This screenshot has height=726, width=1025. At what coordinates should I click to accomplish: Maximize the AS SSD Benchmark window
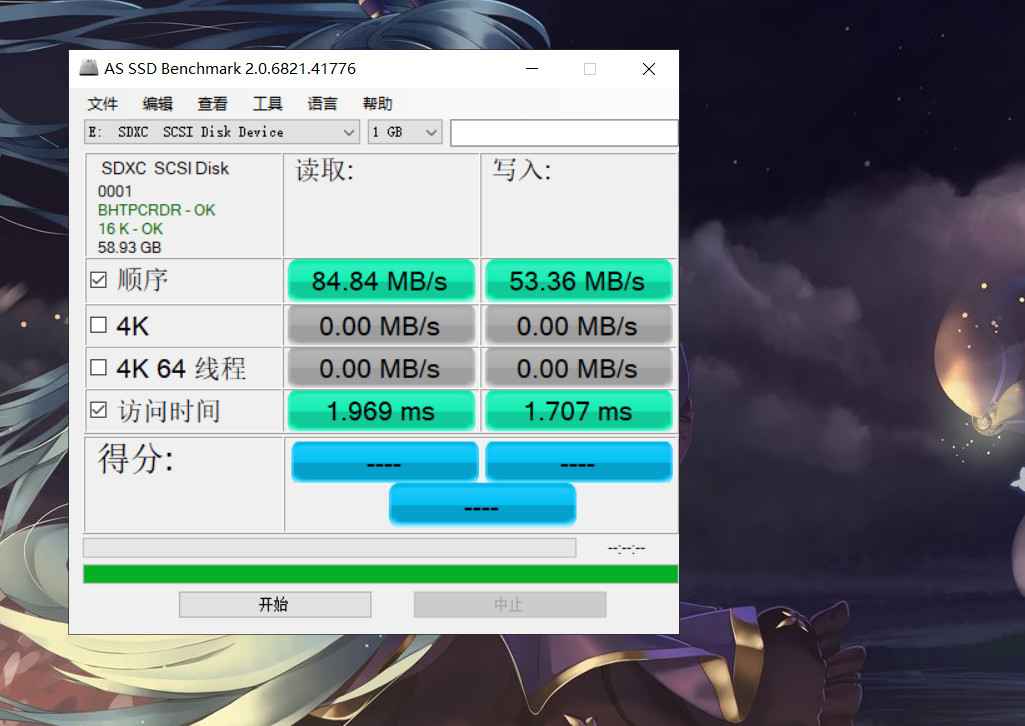(589, 69)
